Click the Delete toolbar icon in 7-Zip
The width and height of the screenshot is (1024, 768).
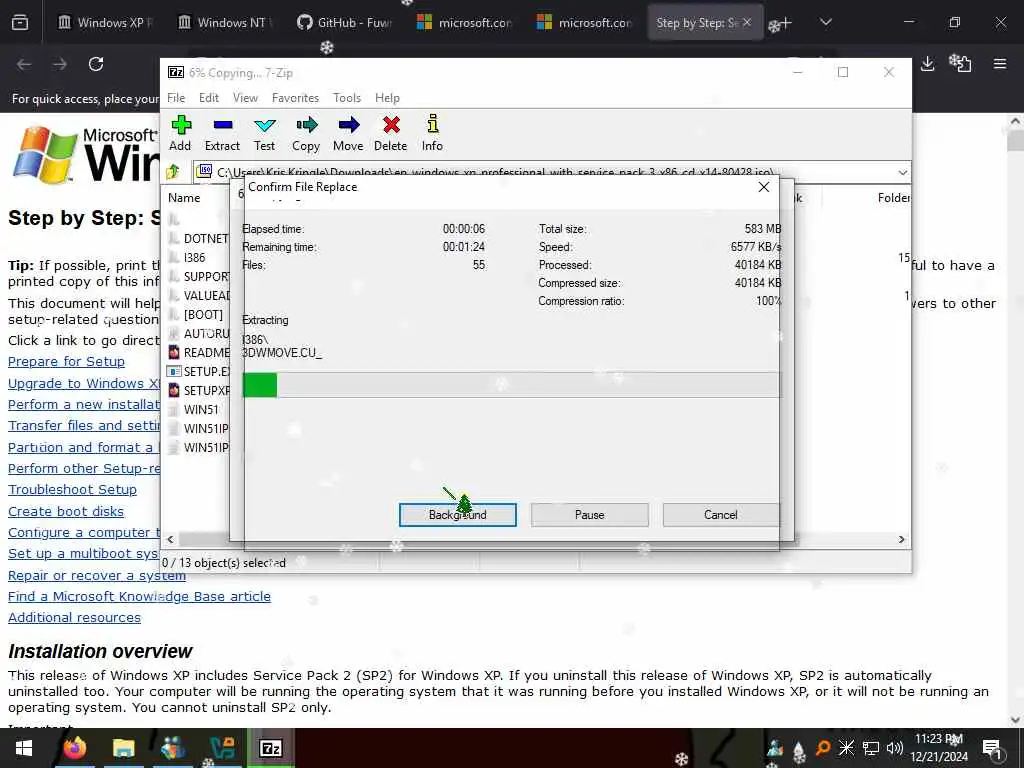391,133
